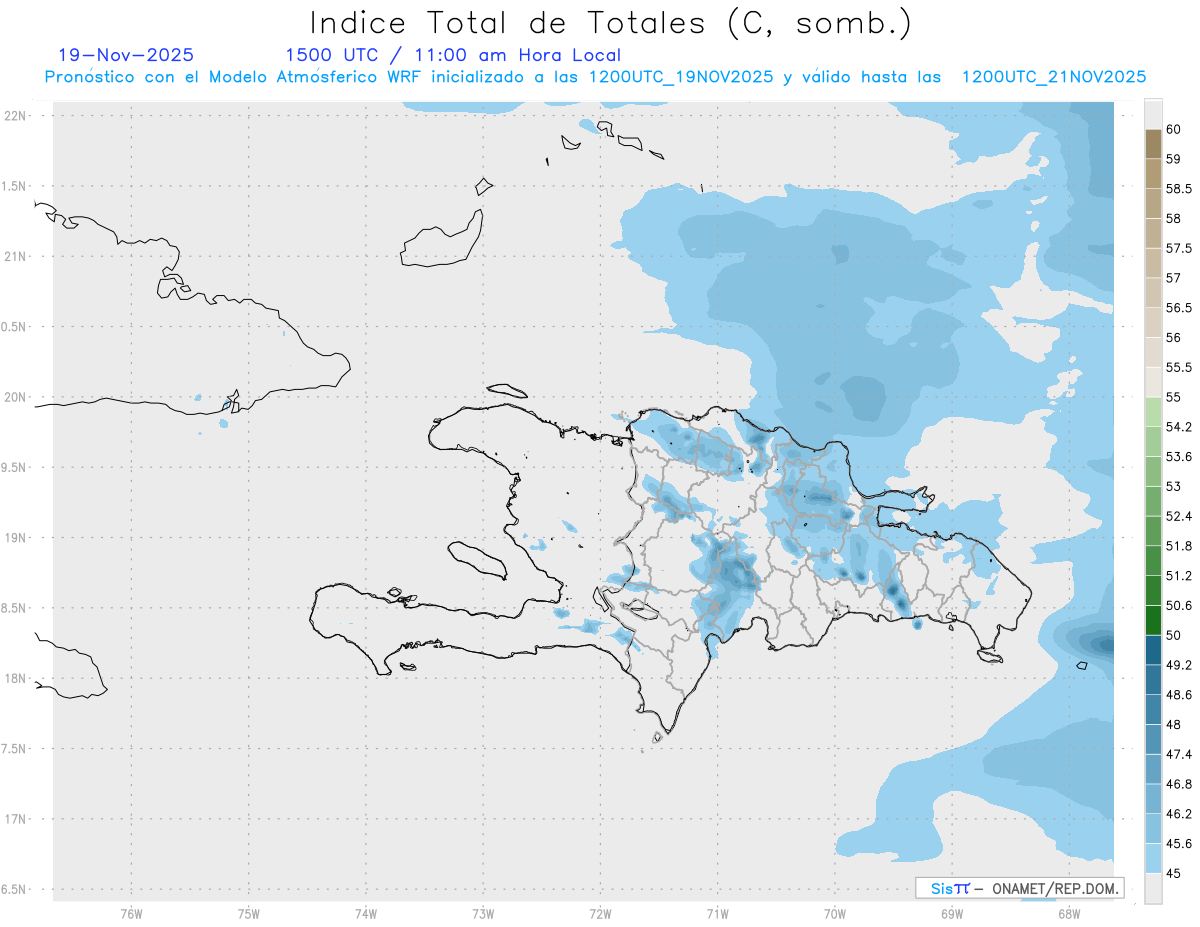Select the pale green swatch between 54.2 and 55
Screen dimensions: 1200x927
tap(1153, 412)
